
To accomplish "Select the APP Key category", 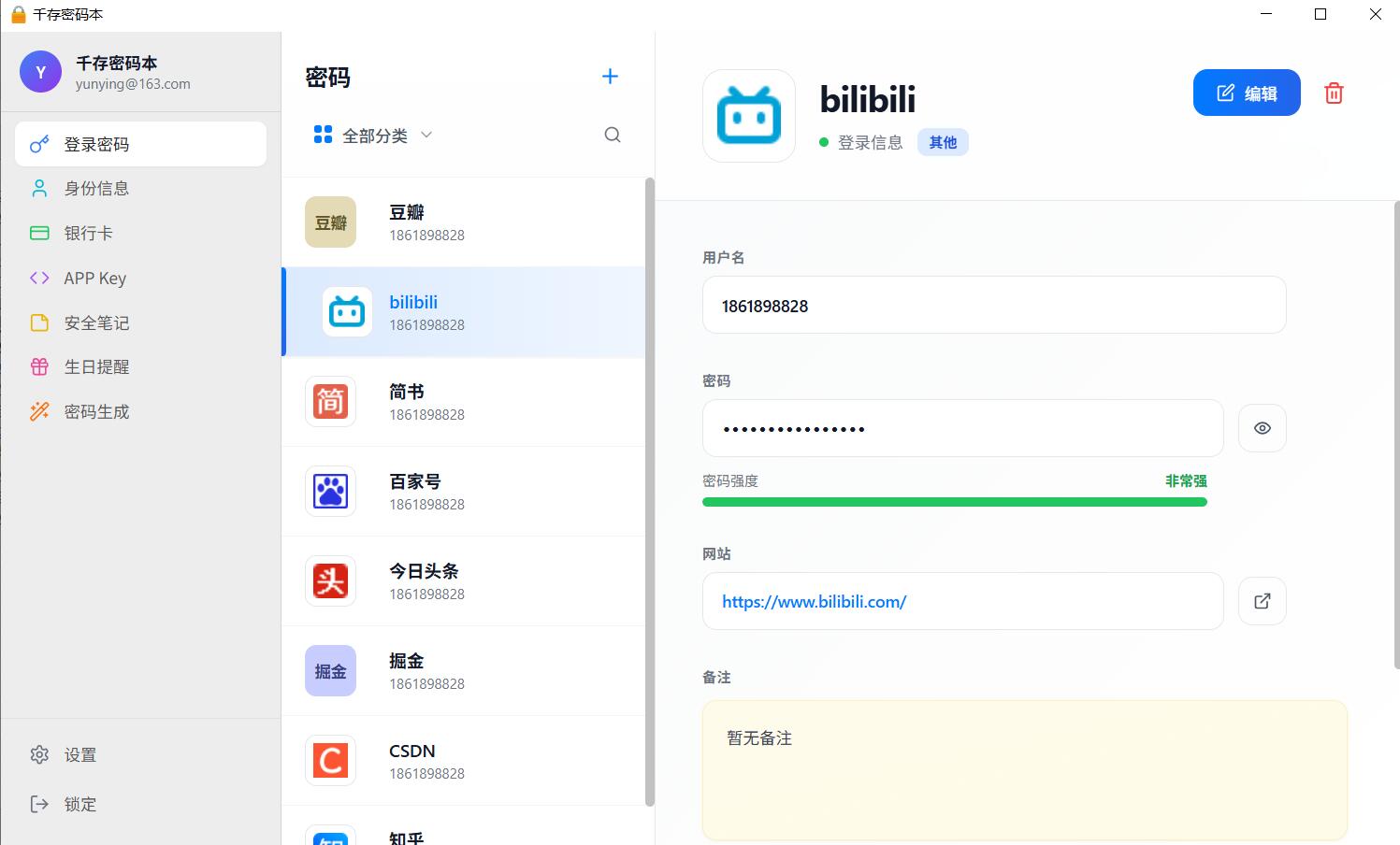I will (x=94, y=278).
